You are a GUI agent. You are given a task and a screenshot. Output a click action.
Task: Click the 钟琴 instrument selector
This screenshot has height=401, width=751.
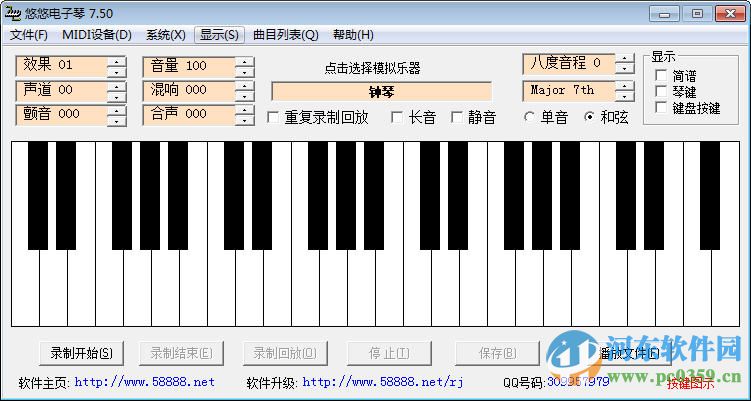coord(381,92)
